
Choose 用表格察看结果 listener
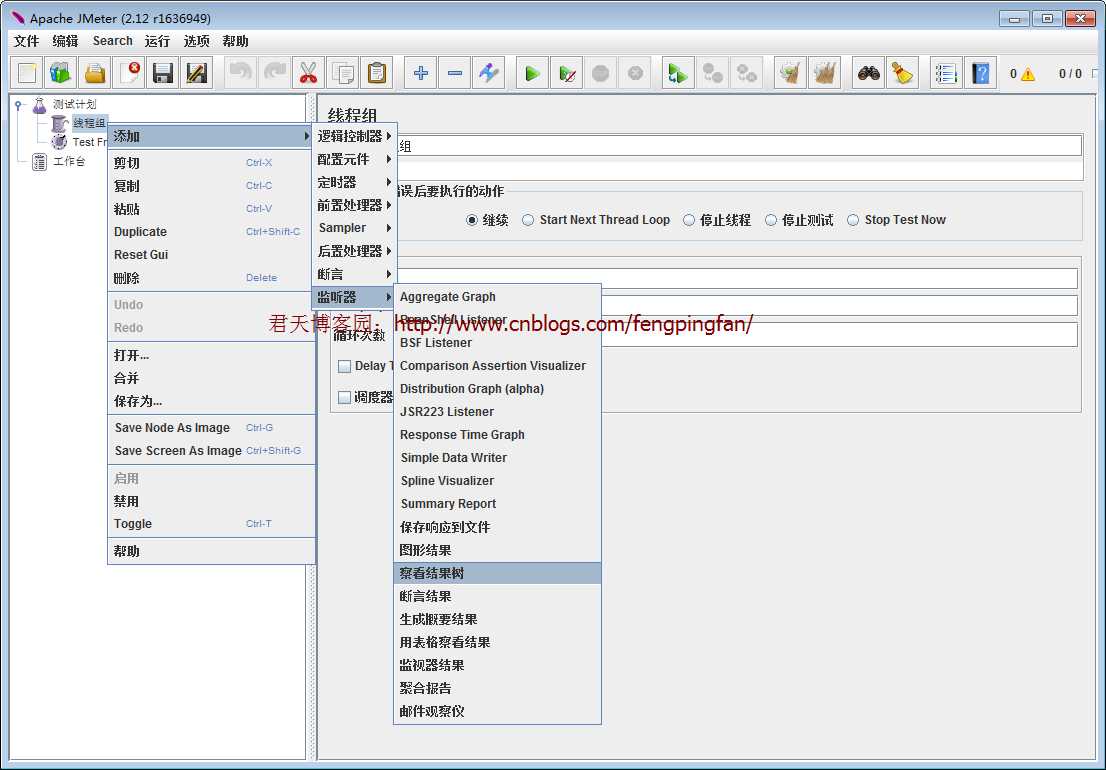tap(497, 642)
